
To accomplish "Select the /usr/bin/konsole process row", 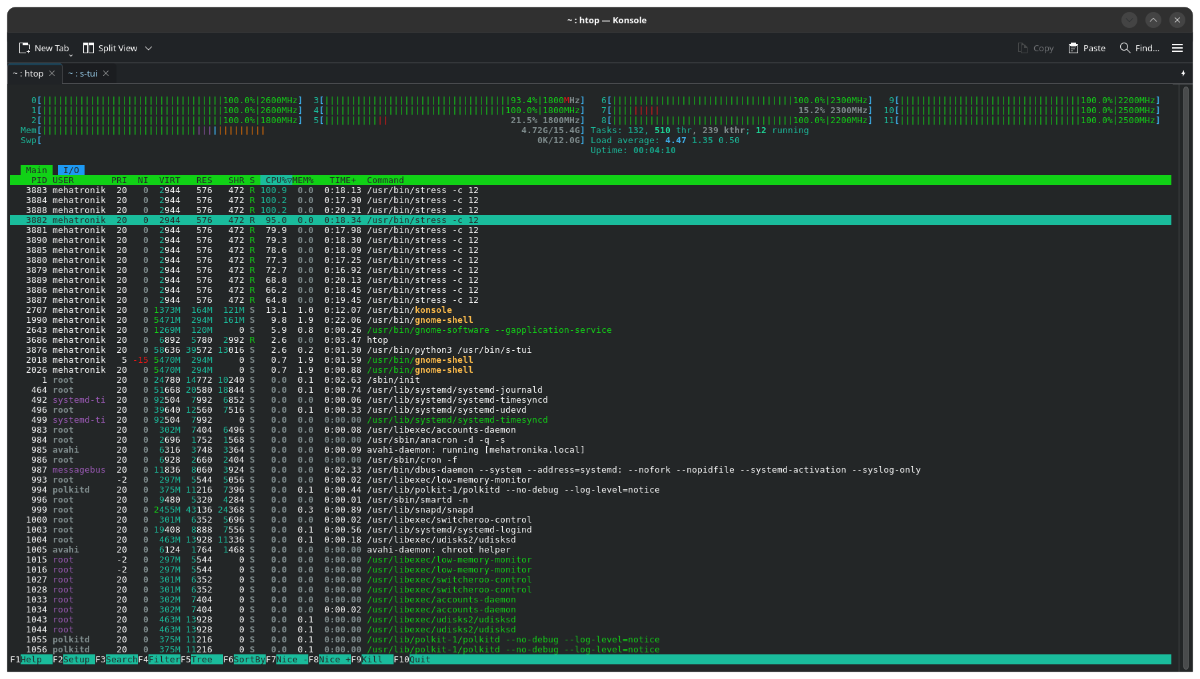I will [x=590, y=310].
